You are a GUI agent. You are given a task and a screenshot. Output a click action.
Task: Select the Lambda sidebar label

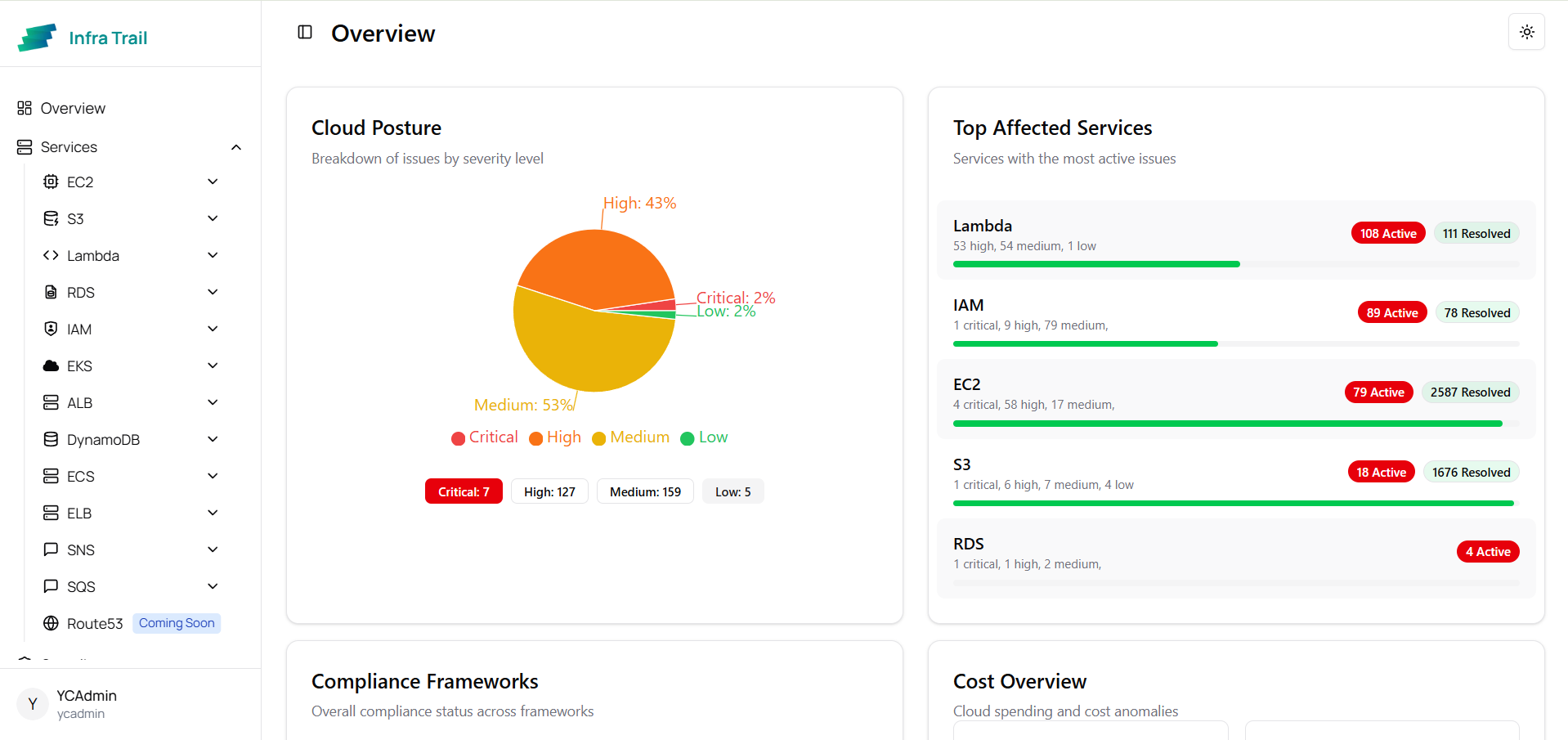click(x=93, y=256)
